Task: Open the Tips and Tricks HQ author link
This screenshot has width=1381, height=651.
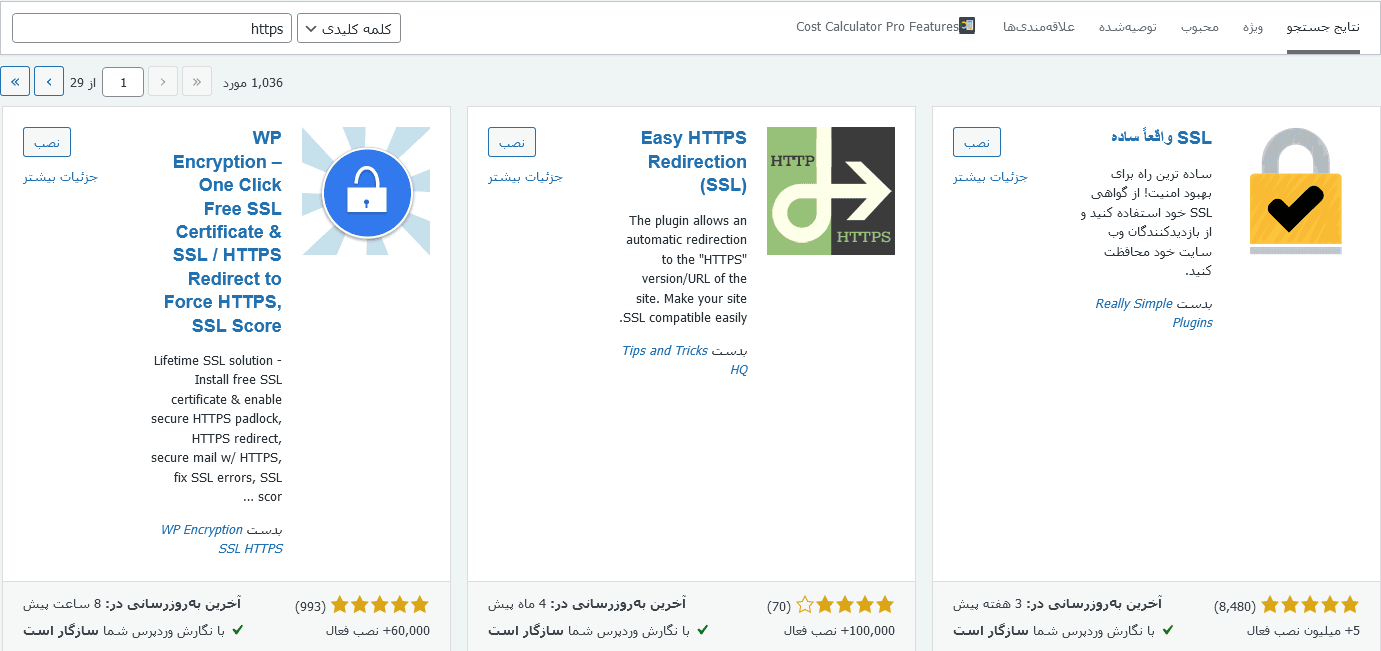Action: (685, 360)
